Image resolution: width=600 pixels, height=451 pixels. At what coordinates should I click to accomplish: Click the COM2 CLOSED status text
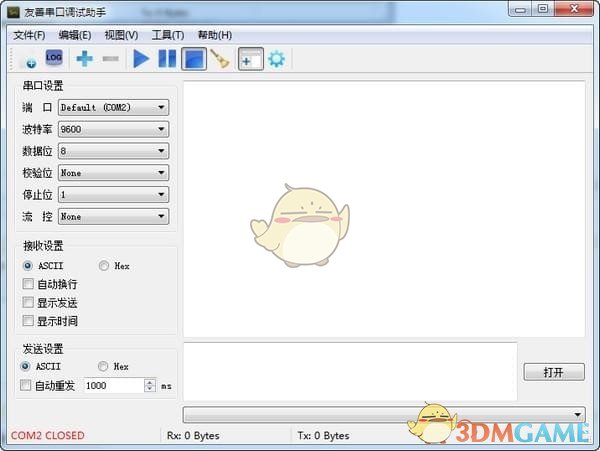[47, 436]
